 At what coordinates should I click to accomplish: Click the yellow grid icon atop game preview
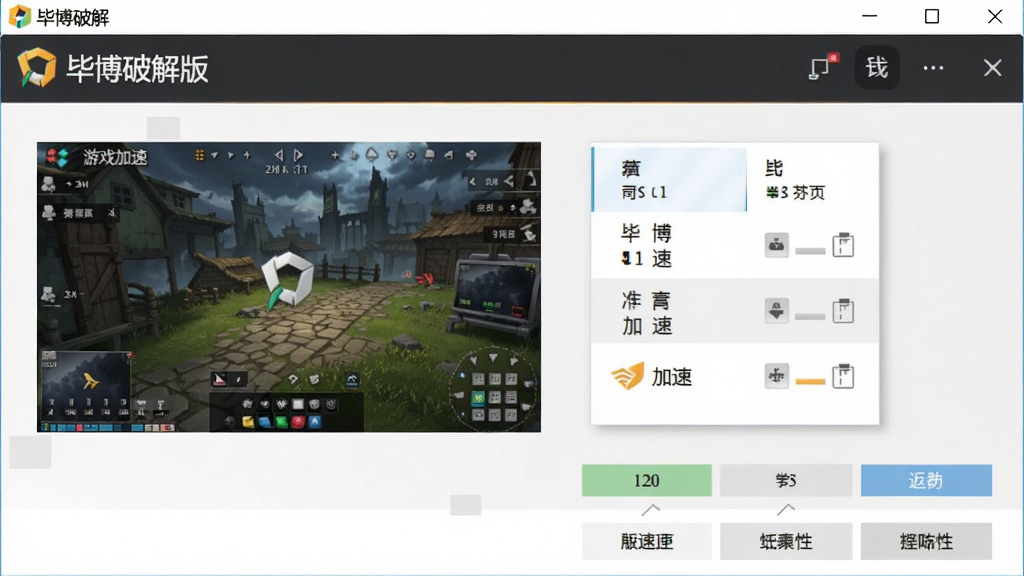coord(200,155)
